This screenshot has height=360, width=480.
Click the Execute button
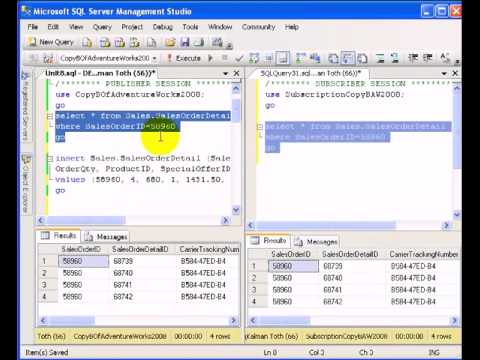(184, 58)
